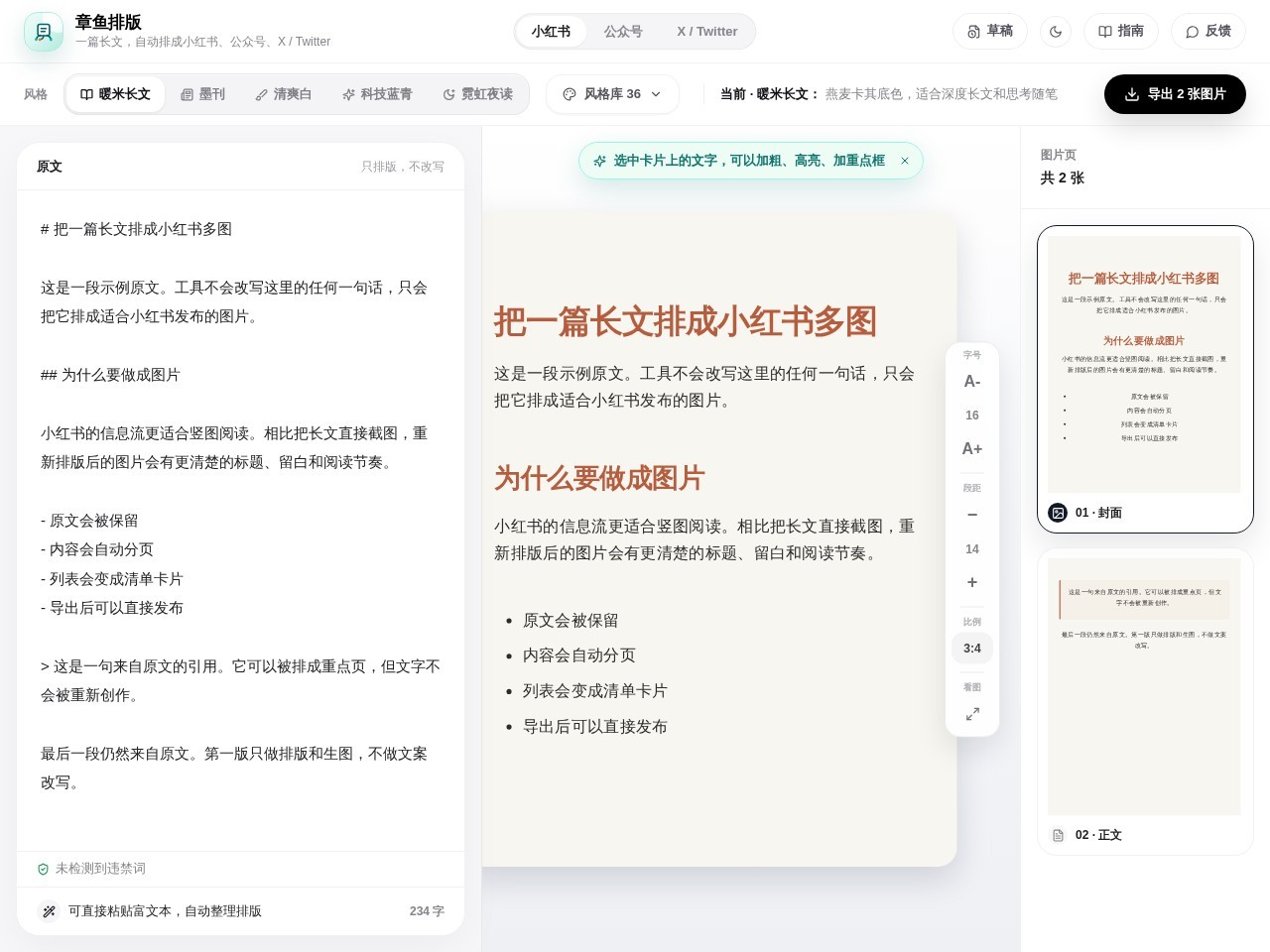The height and width of the screenshot is (952, 1270).
Task: Decrease font size with A-
Action: point(972,382)
